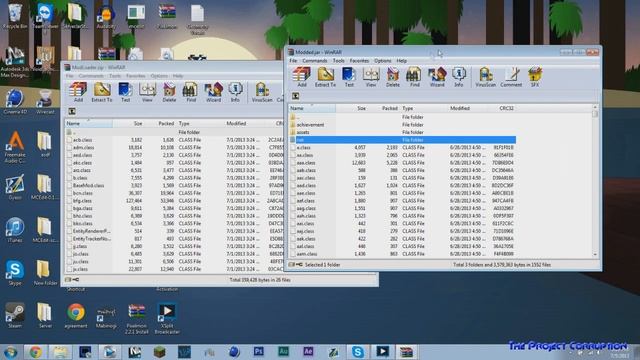Open Recycle Bin desktop icon

[15, 16]
